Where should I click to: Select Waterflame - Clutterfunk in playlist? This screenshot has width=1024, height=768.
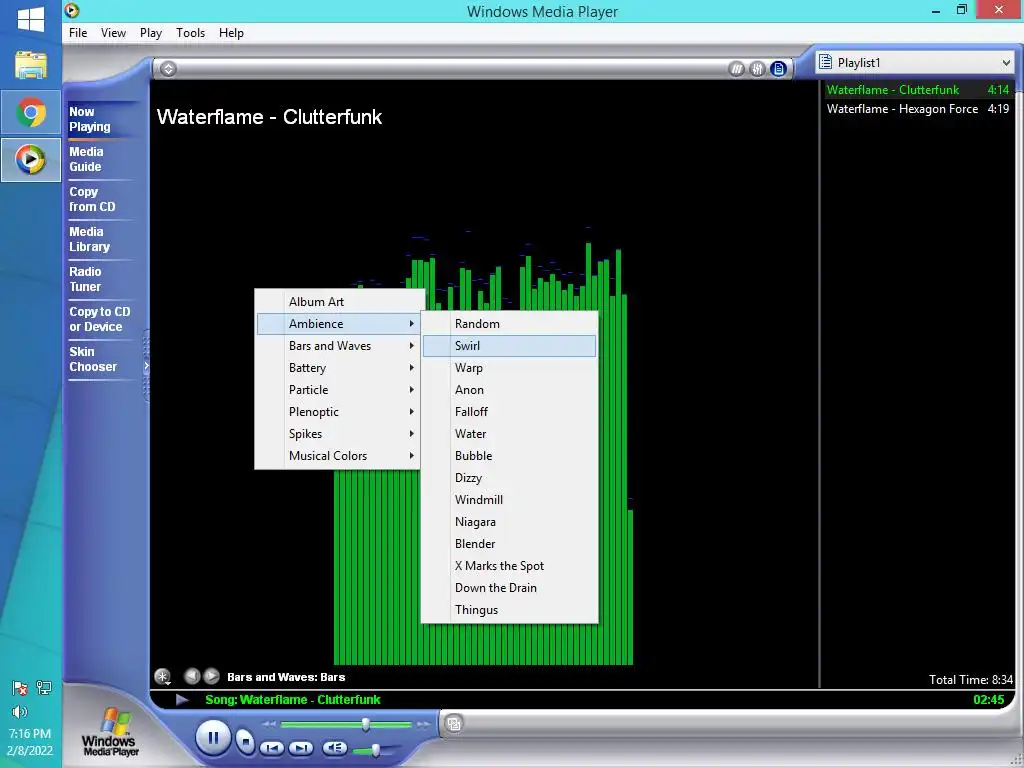pyautogui.click(x=918, y=90)
